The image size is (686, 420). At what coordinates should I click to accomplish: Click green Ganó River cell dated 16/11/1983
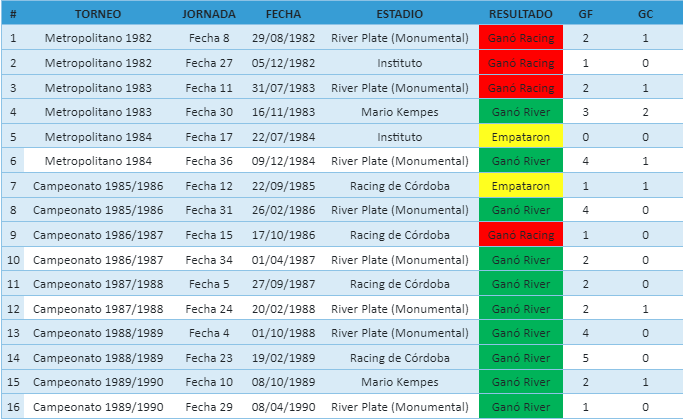coord(521,112)
